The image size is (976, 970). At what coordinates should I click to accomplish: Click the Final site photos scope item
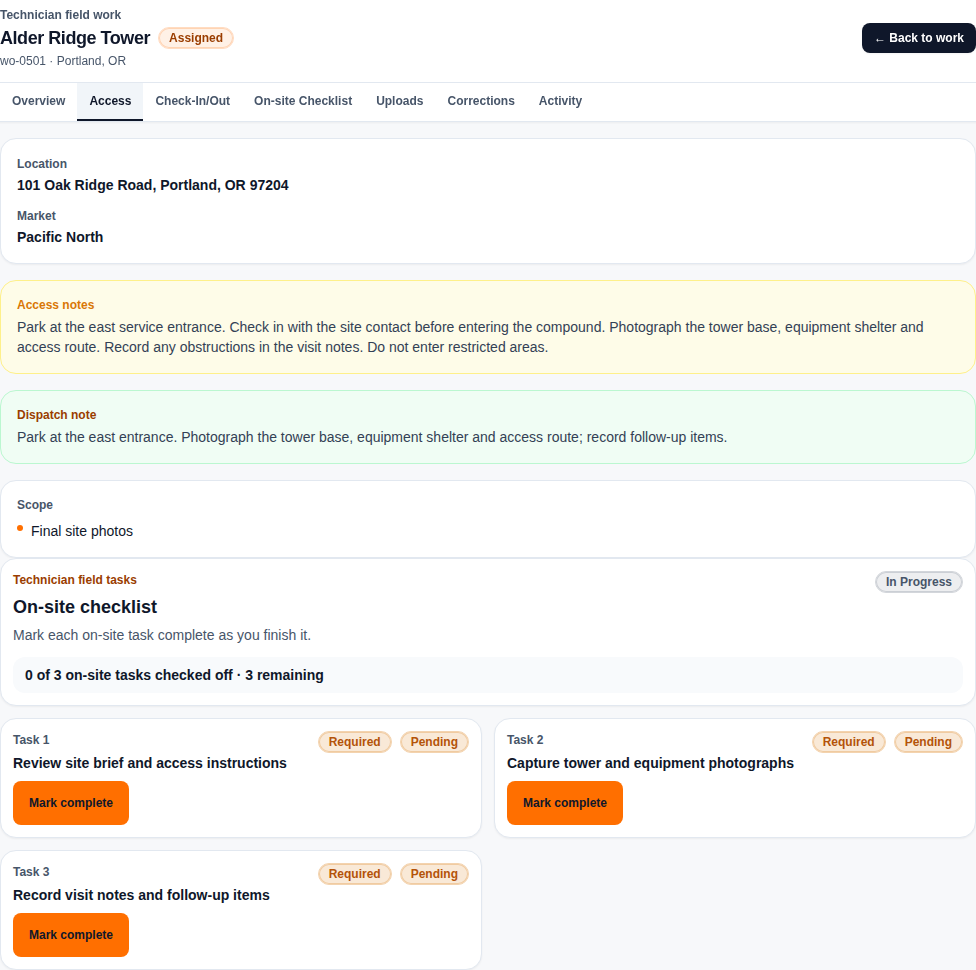tap(82, 531)
